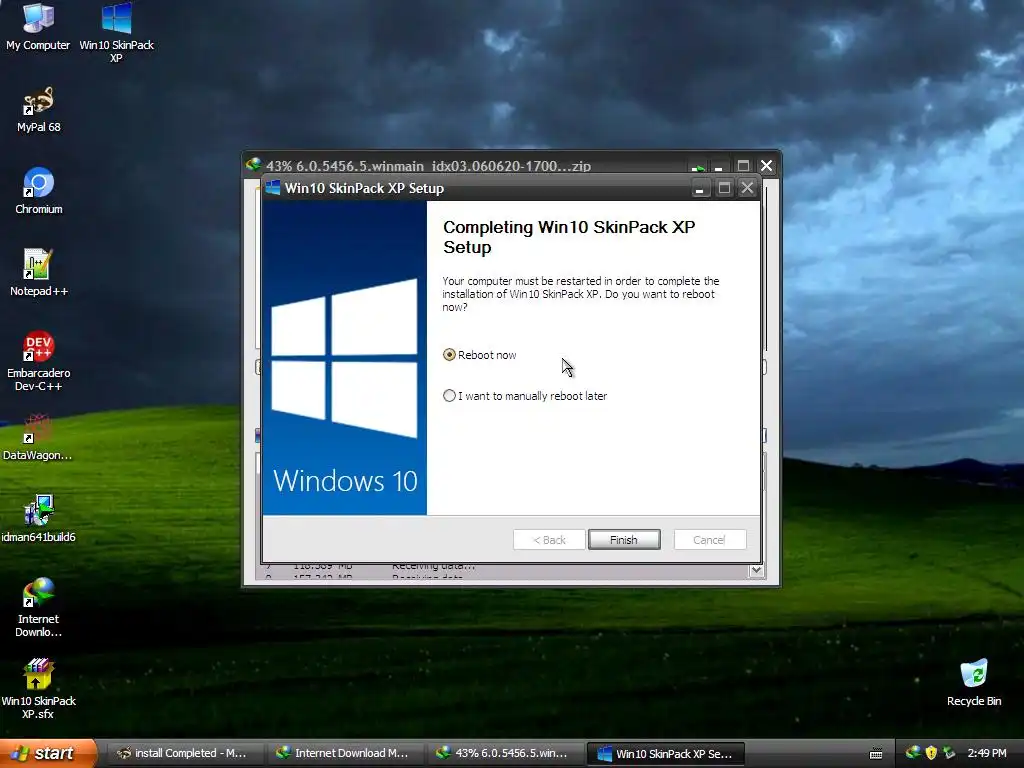Open Internet Download Manager desktop icon
This screenshot has width=1024, height=768.
click(x=39, y=607)
